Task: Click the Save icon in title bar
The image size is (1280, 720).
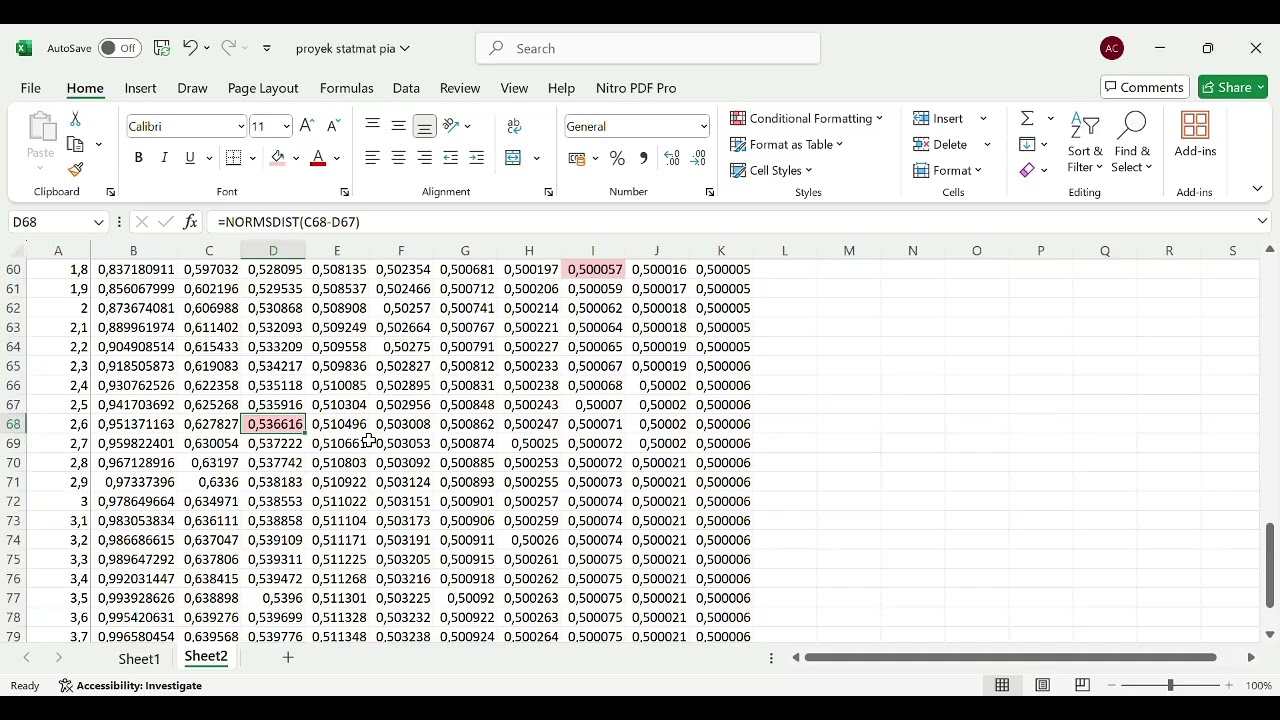Action: point(162,48)
